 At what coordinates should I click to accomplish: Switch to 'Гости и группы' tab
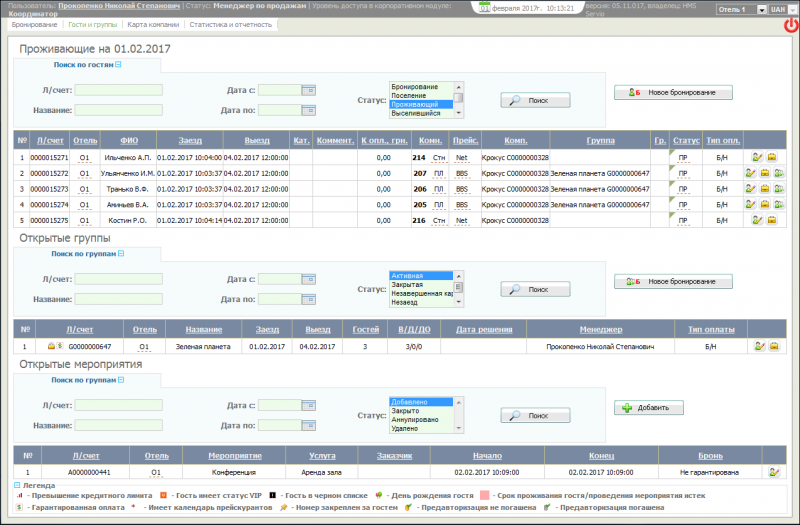(x=94, y=23)
